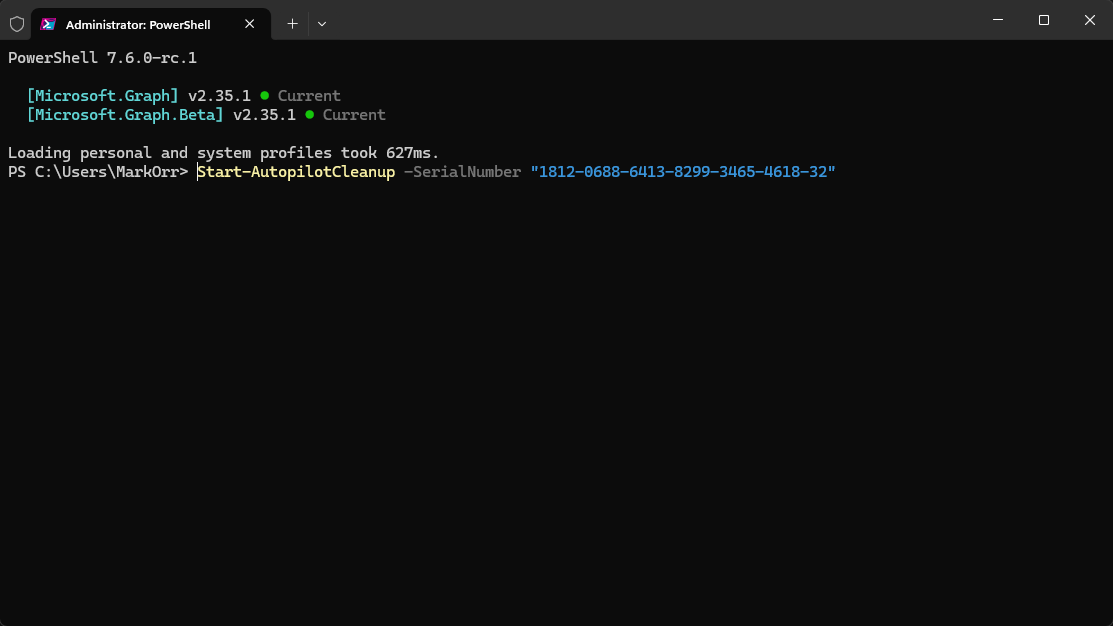Viewport: 1113px width, 626px height.
Task: Click the PowerShell 7.6.0-rc.1 version line
Action: point(102,58)
